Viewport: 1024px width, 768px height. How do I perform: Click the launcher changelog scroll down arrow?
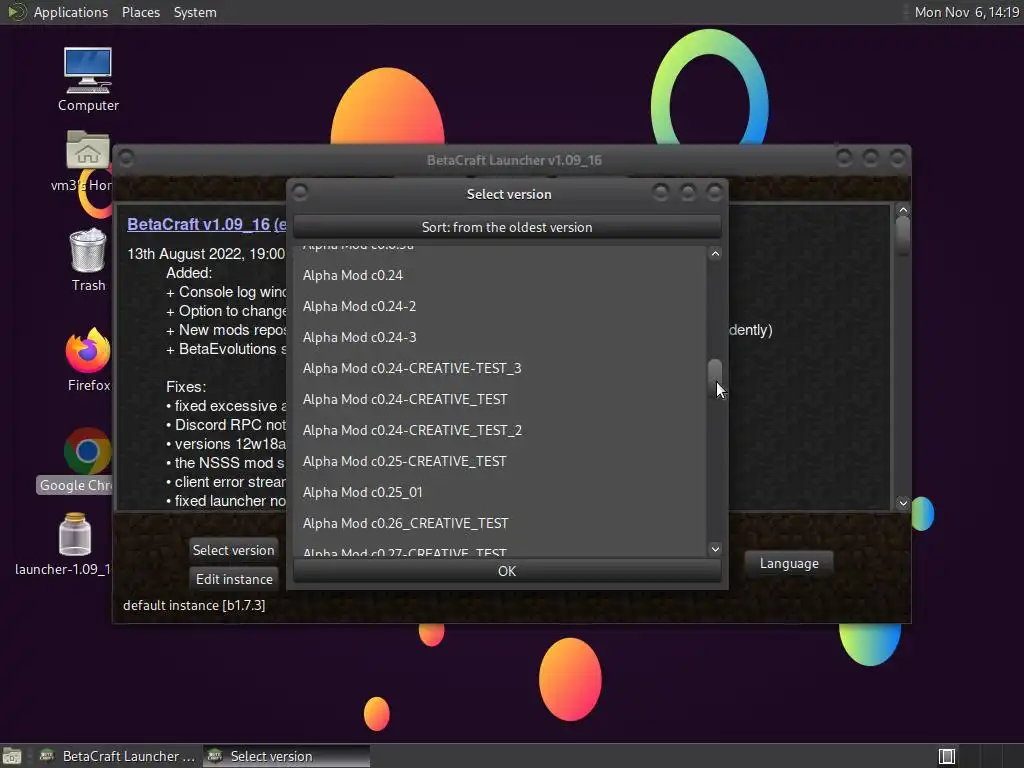point(903,503)
